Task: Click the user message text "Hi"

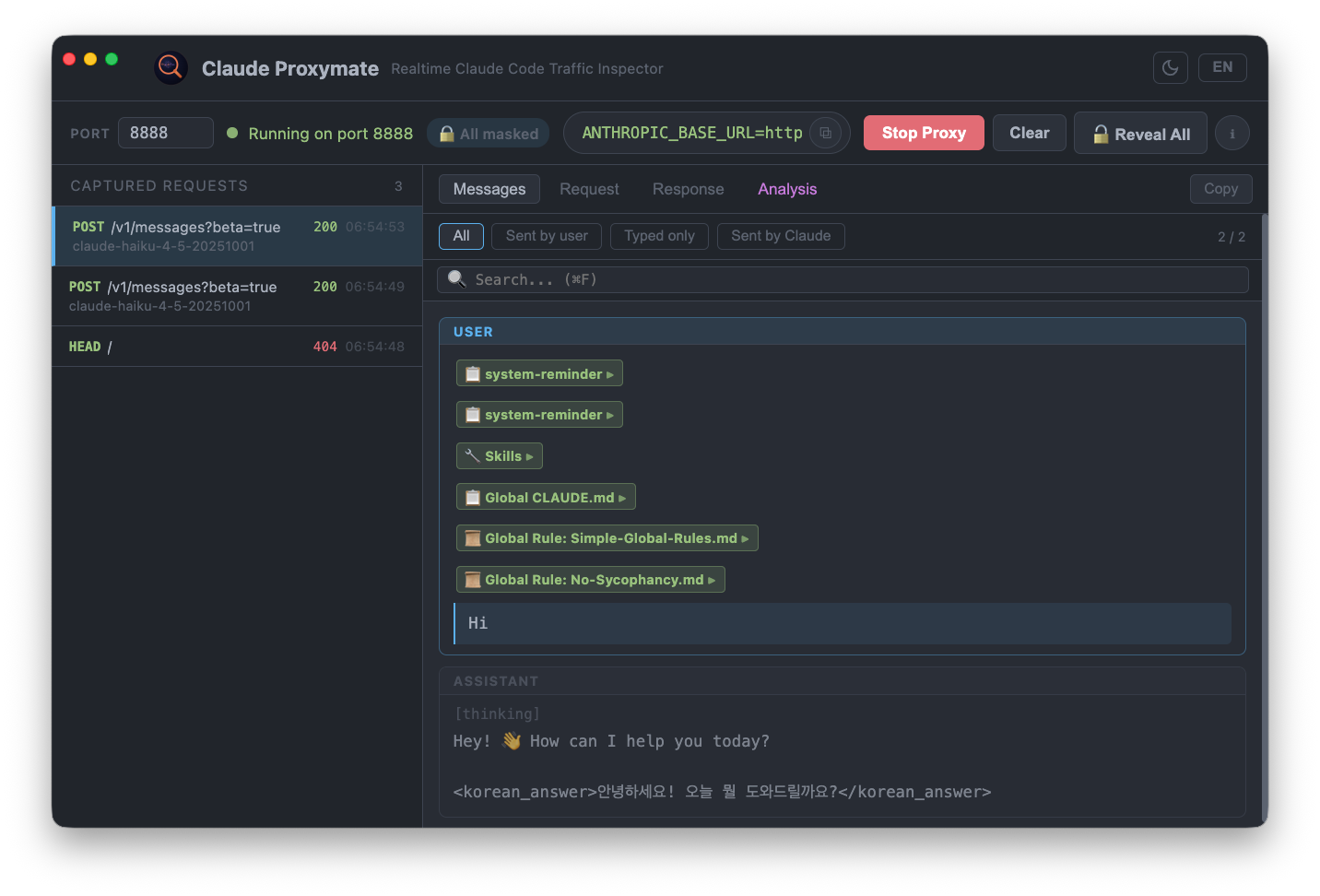Action: point(477,623)
